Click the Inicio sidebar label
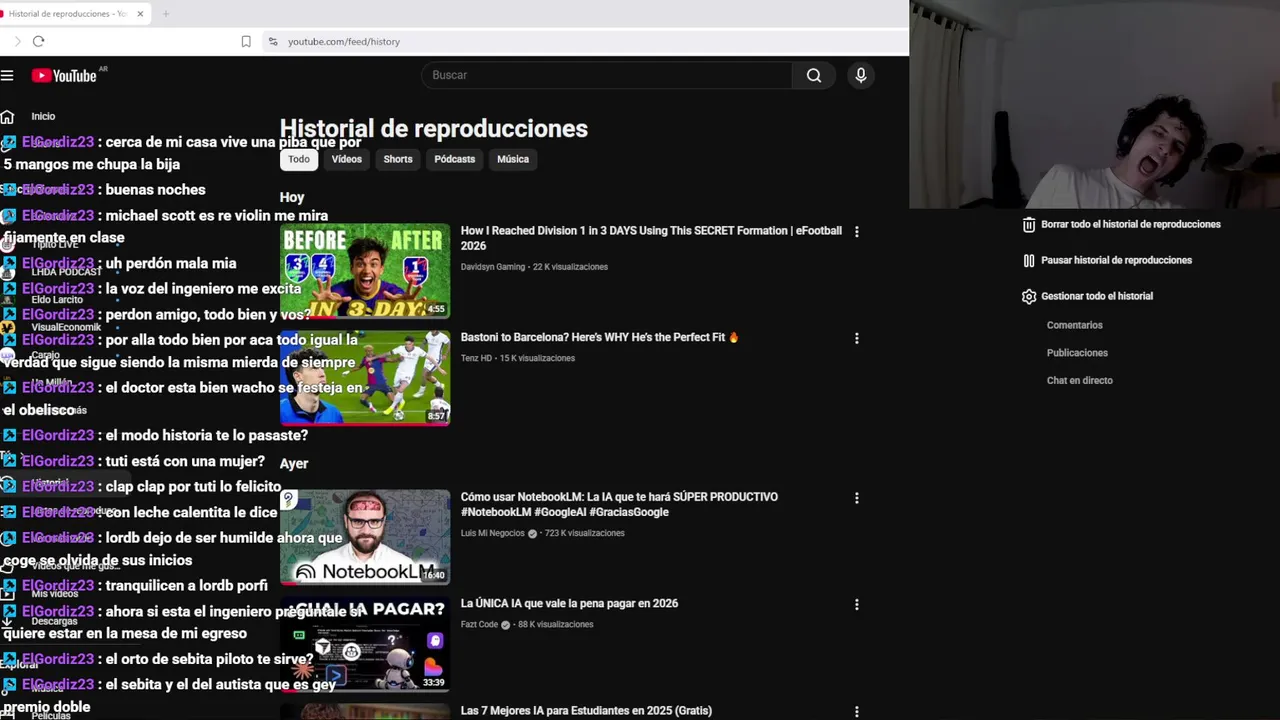This screenshot has height=720, width=1280. pos(43,117)
